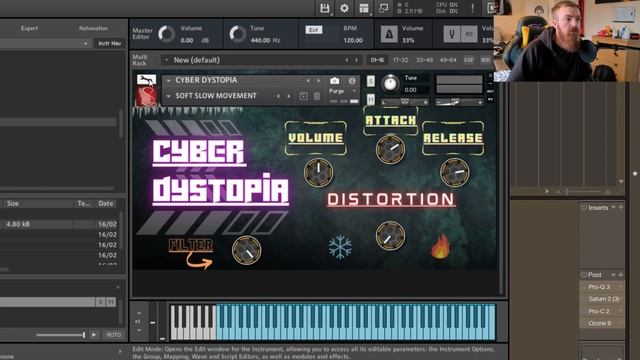Open Kontakt options gear icon

click(x=344, y=8)
